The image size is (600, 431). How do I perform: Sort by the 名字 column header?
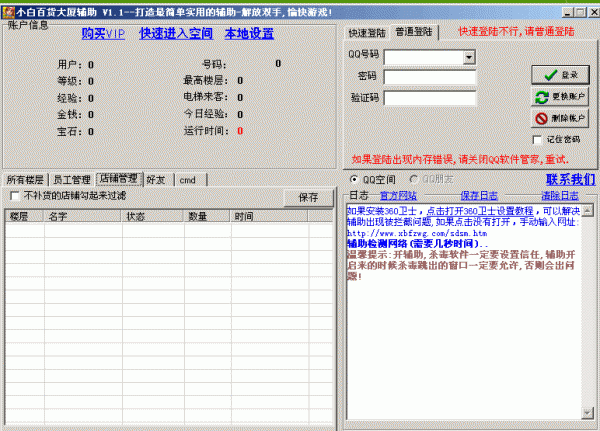[x=83, y=217]
